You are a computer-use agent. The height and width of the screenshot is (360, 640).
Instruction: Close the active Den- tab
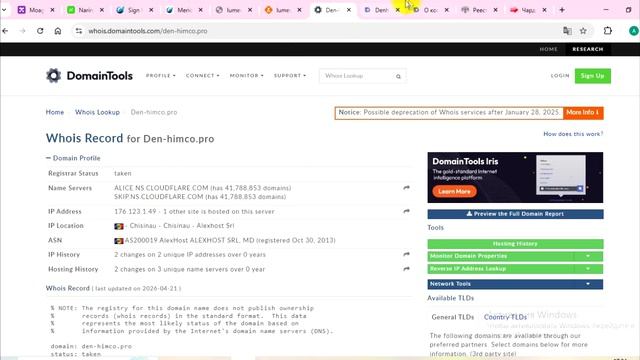pyautogui.click(x=349, y=10)
